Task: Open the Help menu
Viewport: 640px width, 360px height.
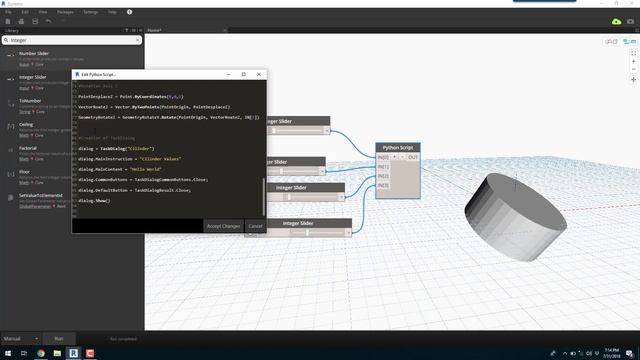Action: click(112, 12)
